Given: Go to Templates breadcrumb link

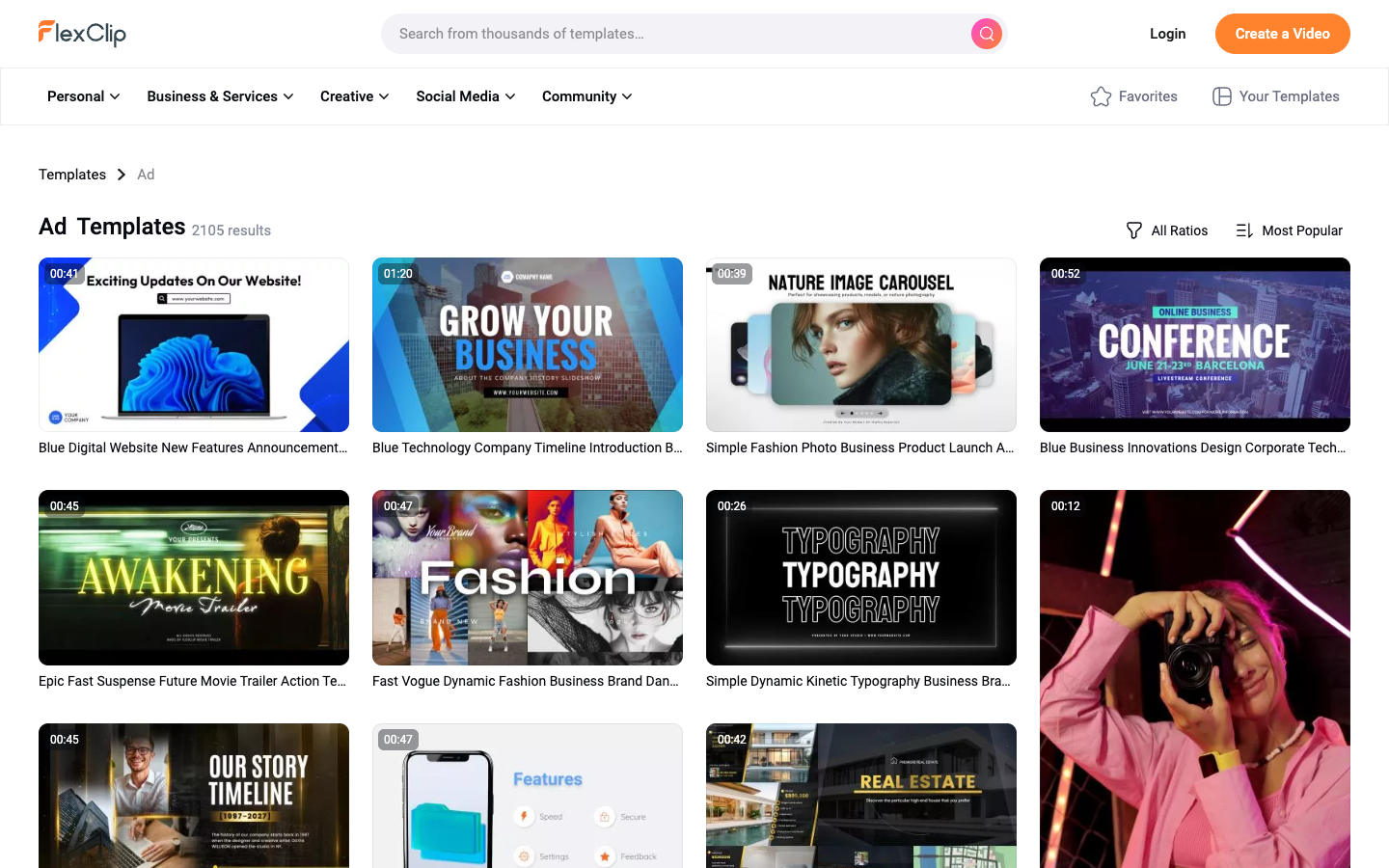Looking at the screenshot, I should click(72, 175).
